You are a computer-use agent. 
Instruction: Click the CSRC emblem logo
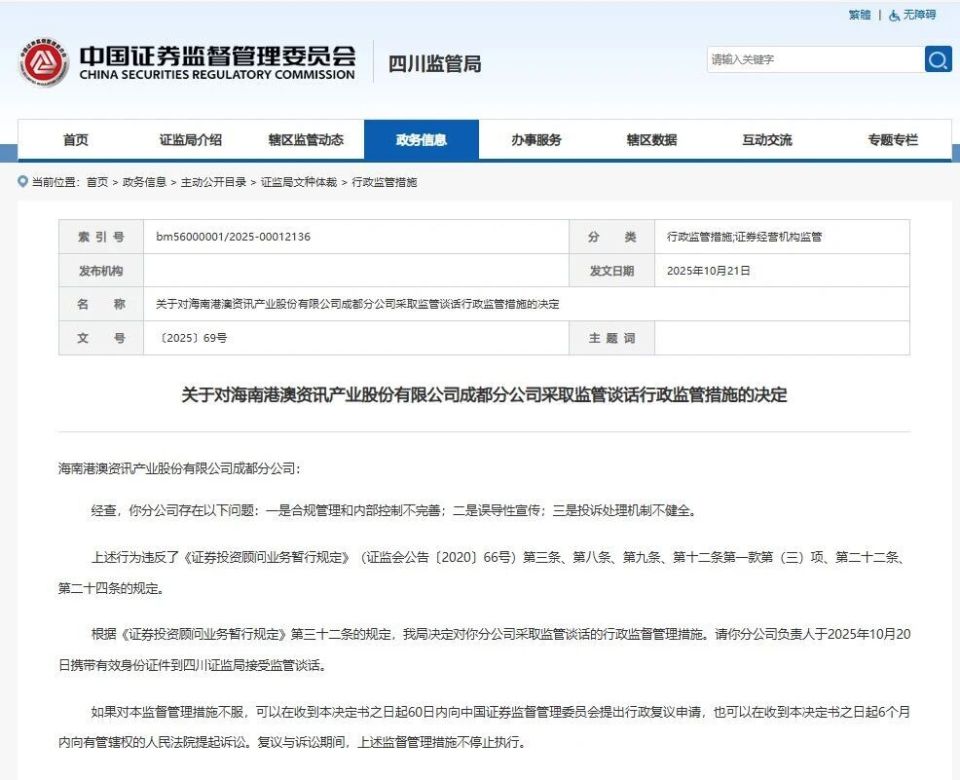(x=42, y=60)
